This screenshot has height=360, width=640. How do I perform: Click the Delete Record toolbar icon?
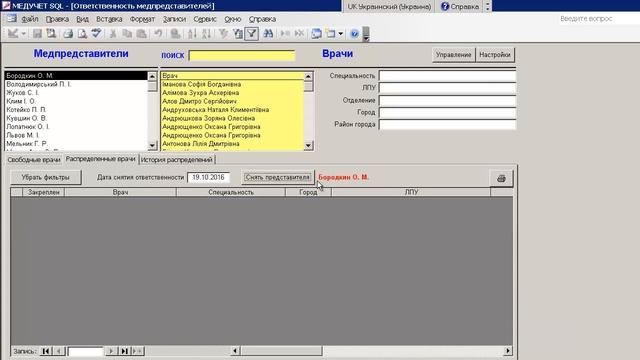pos(299,33)
